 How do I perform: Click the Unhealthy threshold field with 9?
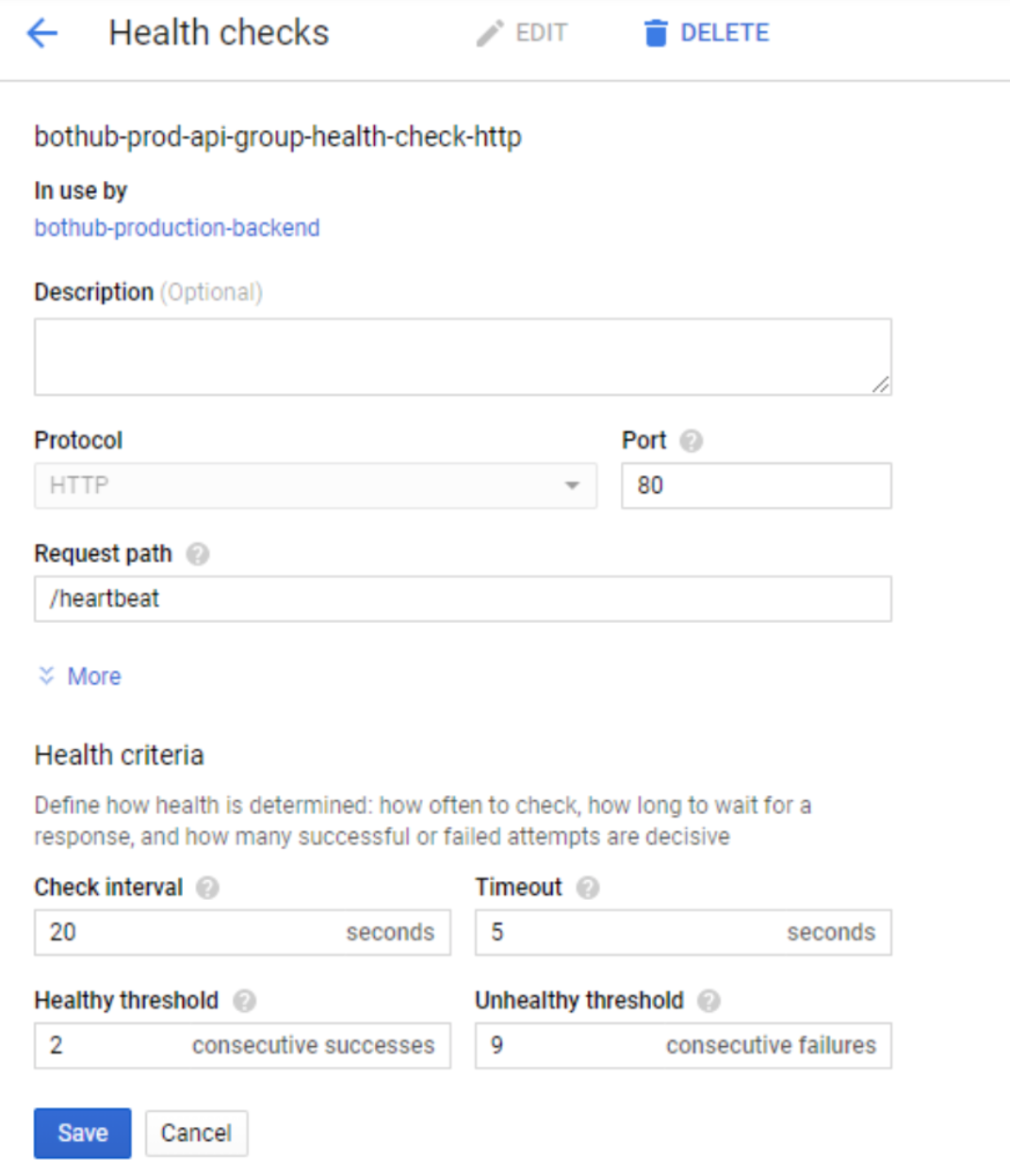pos(683,1045)
